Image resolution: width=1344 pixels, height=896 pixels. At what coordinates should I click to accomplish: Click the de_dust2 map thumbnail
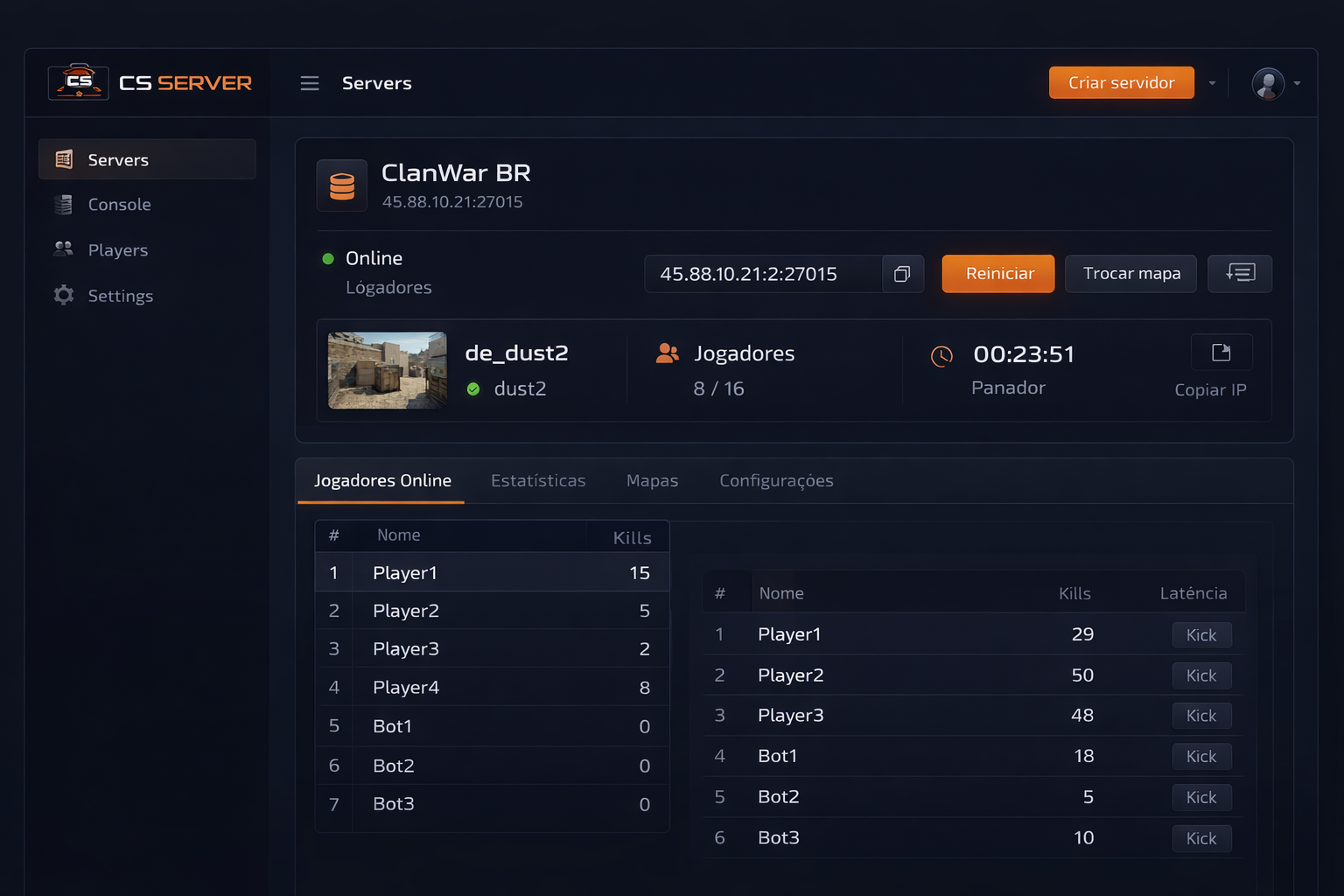(387, 370)
